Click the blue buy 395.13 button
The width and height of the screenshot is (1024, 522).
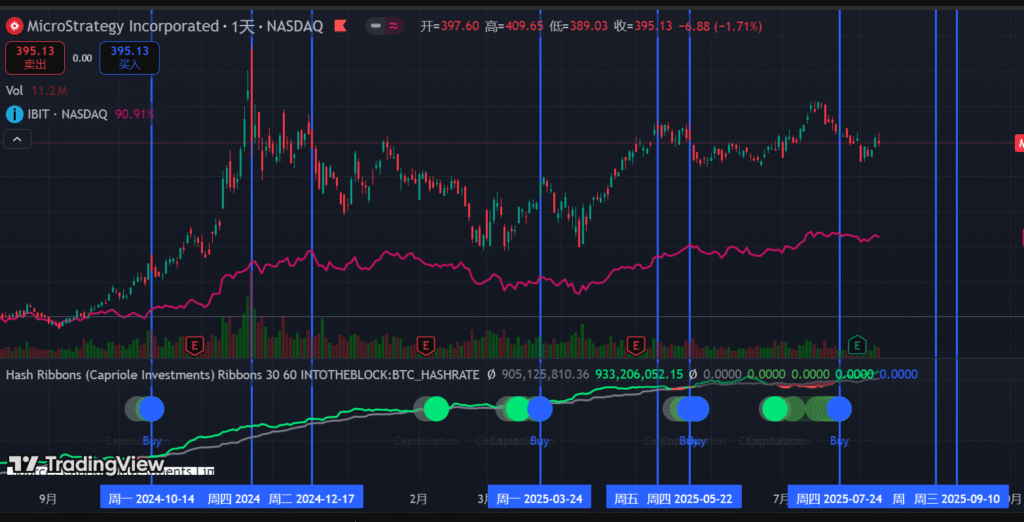pyautogui.click(x=129, y=57)
